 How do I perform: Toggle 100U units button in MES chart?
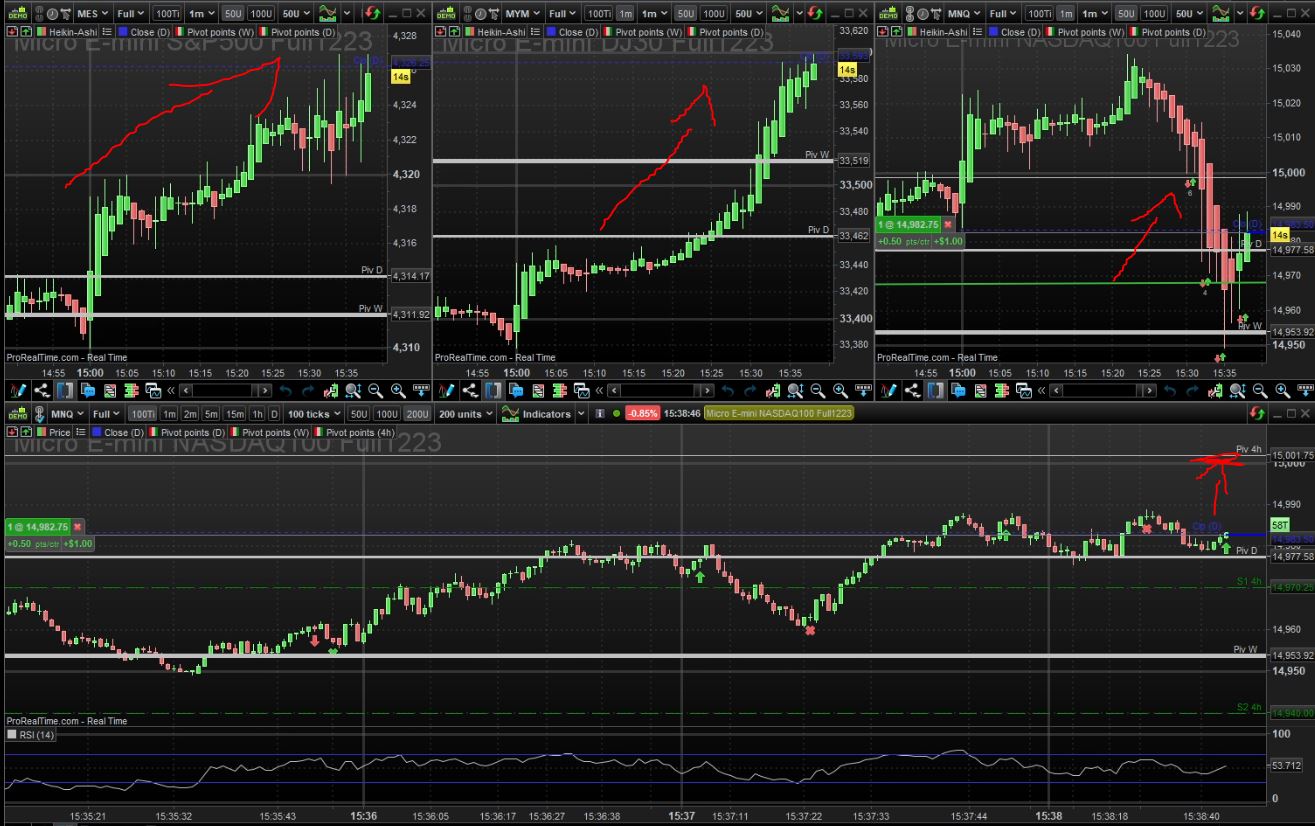[261, 13]
